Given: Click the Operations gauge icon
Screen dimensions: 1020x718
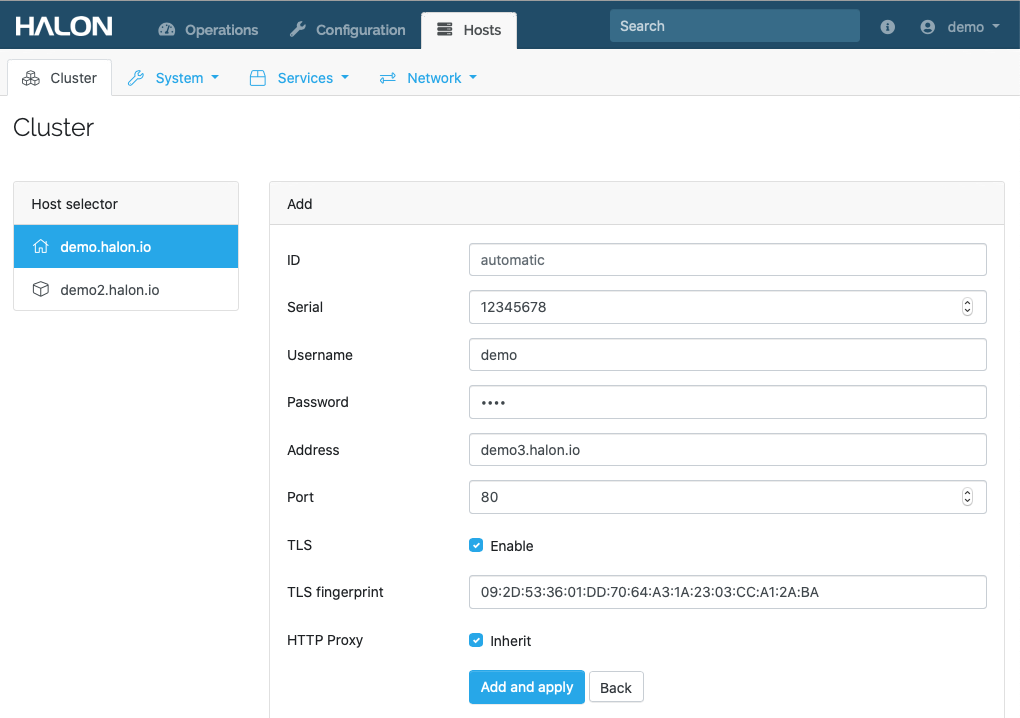Looking at the screenshot, I should coord(167,29).
